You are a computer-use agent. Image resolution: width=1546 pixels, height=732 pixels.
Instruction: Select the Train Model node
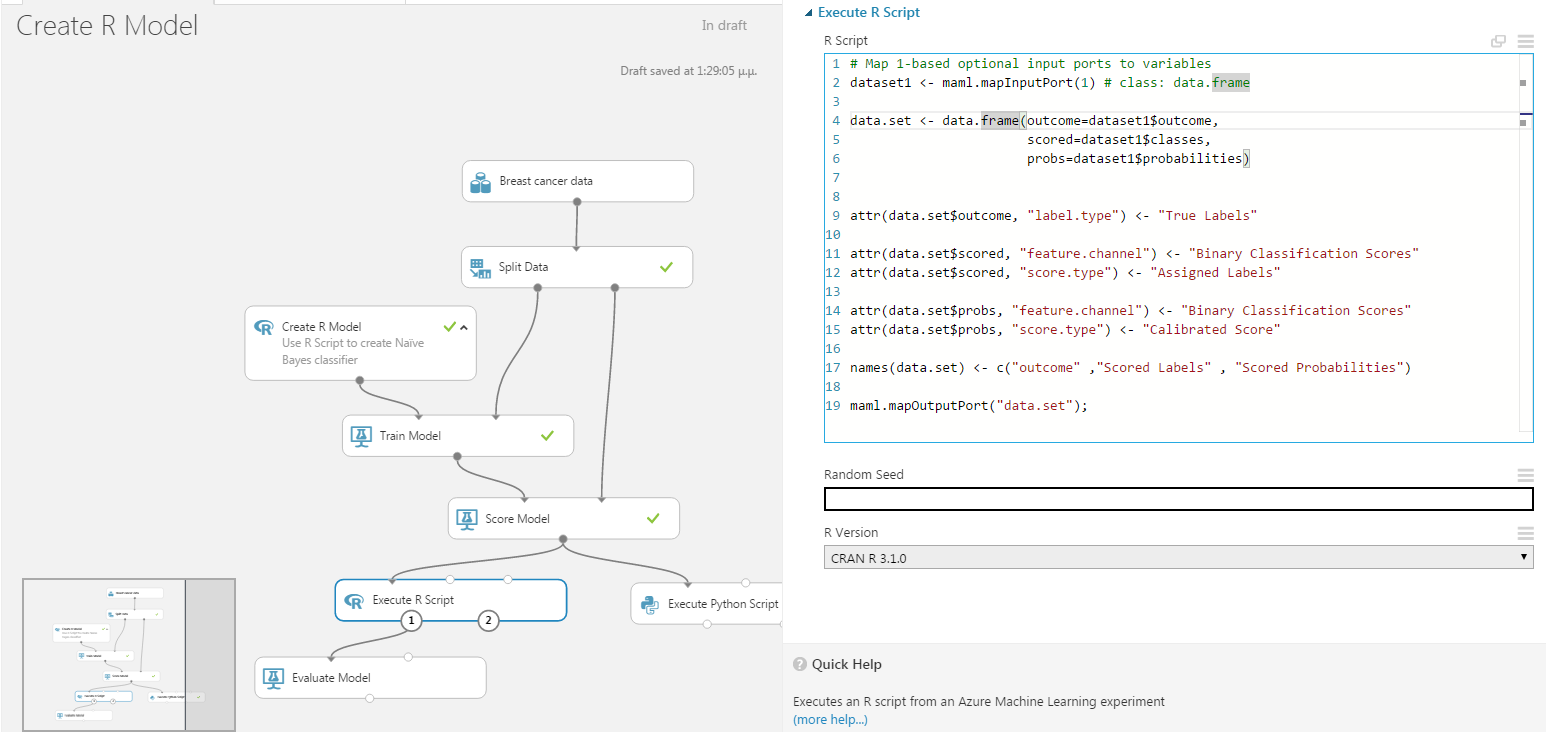coord(458,436)
